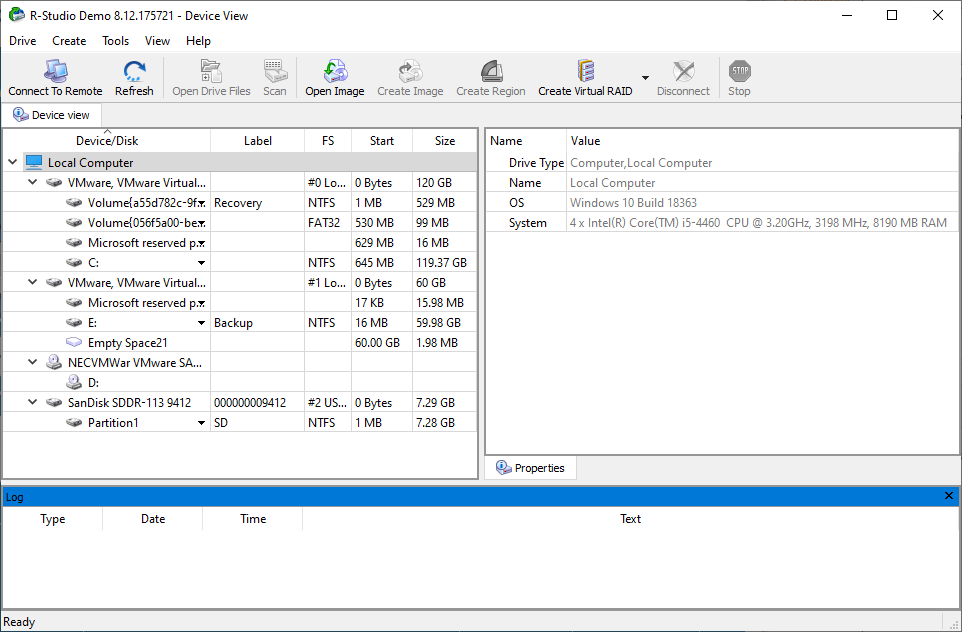Screen dimensions: 962x632
Task: Open the dropdown arrow on Partition1 row
Action: (201, 423)
